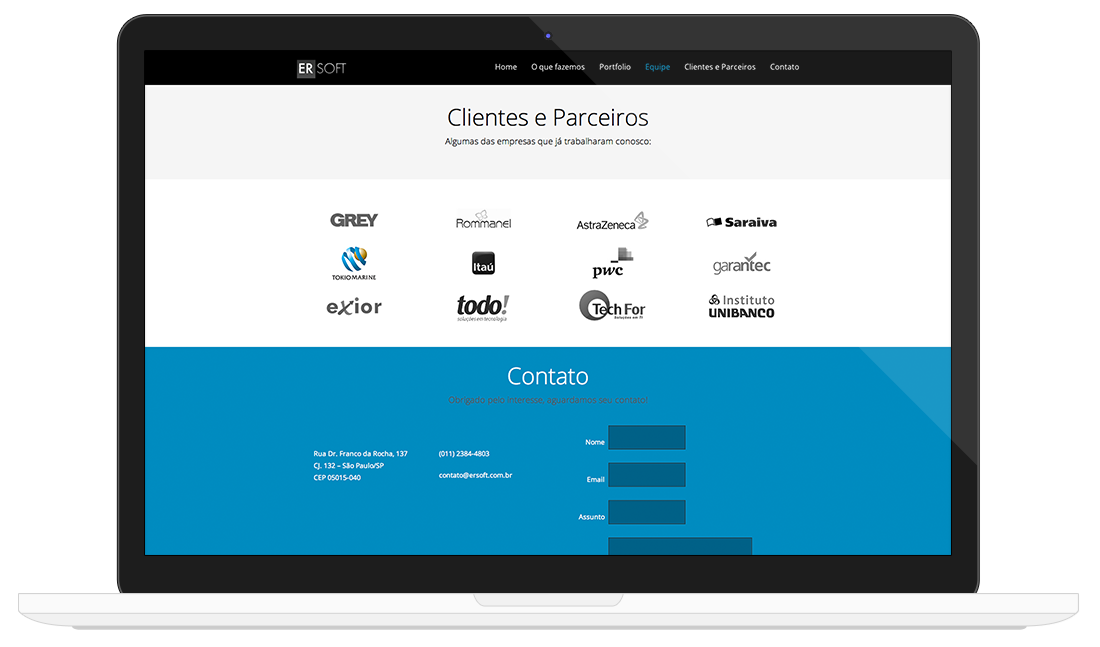Focus the Nome input field

tap(647, 437)
